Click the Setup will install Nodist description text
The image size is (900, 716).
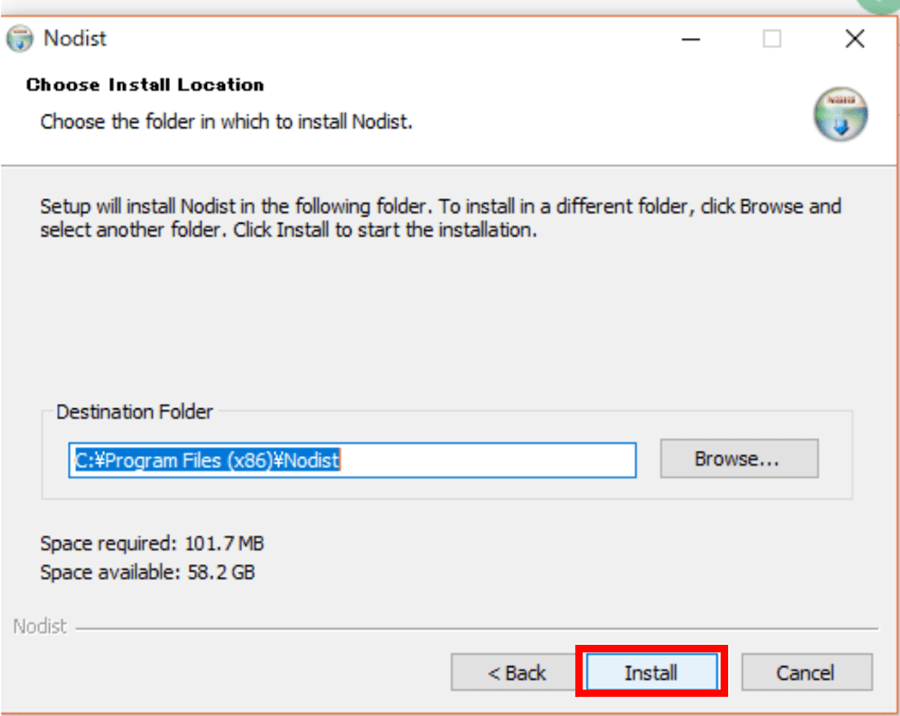(x=440, y=218)
